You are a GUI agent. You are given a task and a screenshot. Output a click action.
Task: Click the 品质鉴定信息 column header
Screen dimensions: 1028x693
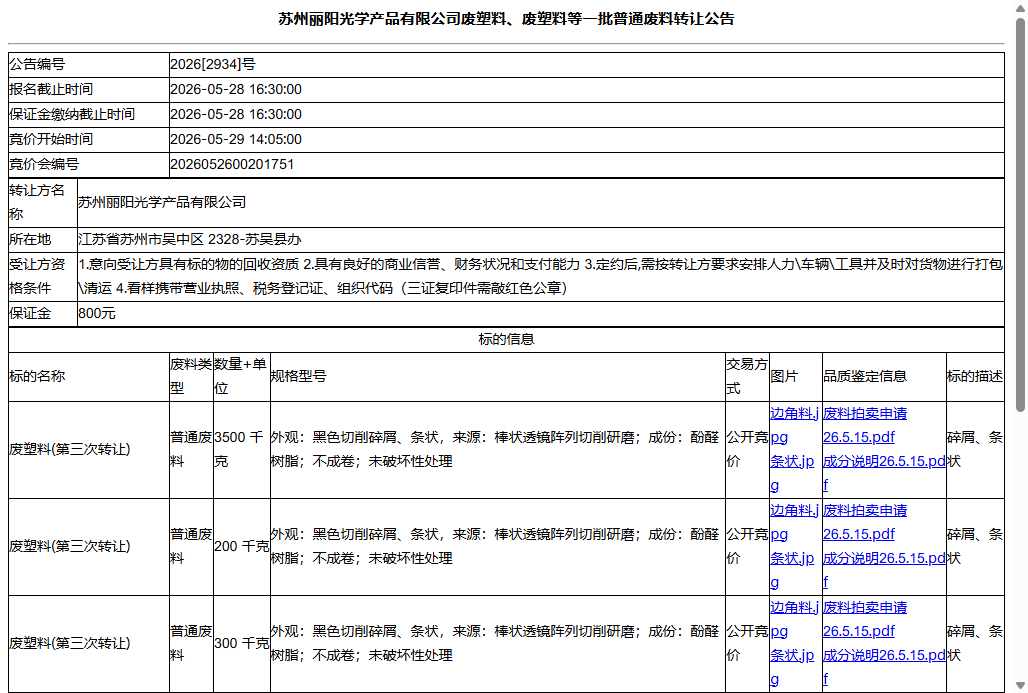pos(884,376)
